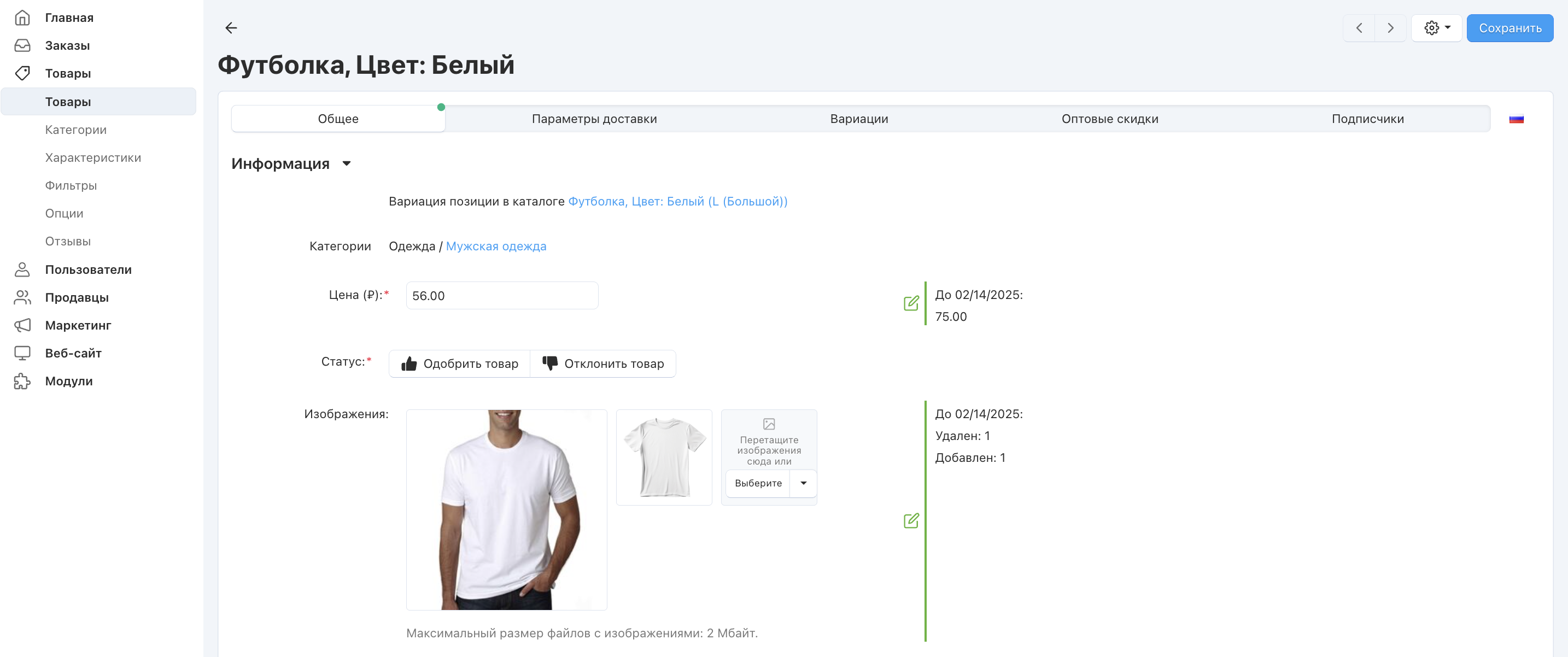Switch to the Параметры доставки tab
This screenshot has width=1568, height=657.
(594, 119)
